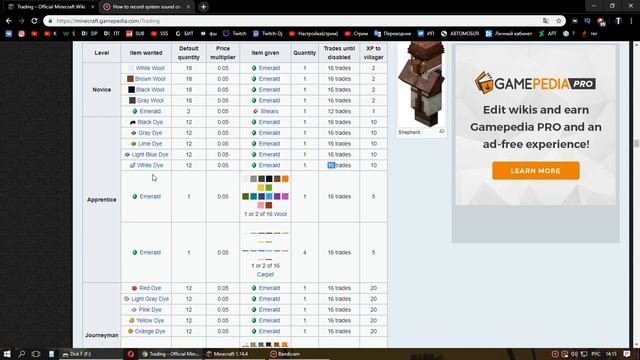Click the Trades until disabled column header

tap(339, 53)
